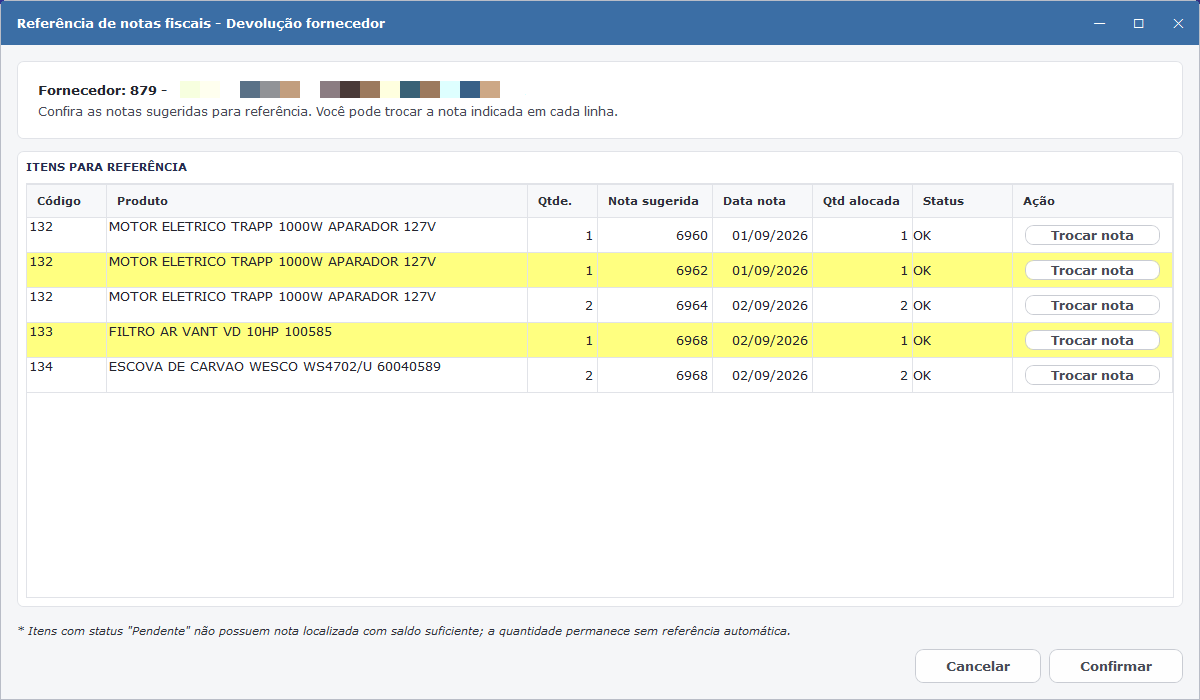Viewport: 1200px width, 700px height.
Task: Cancel the reference dialog
Action: point(978,666)
